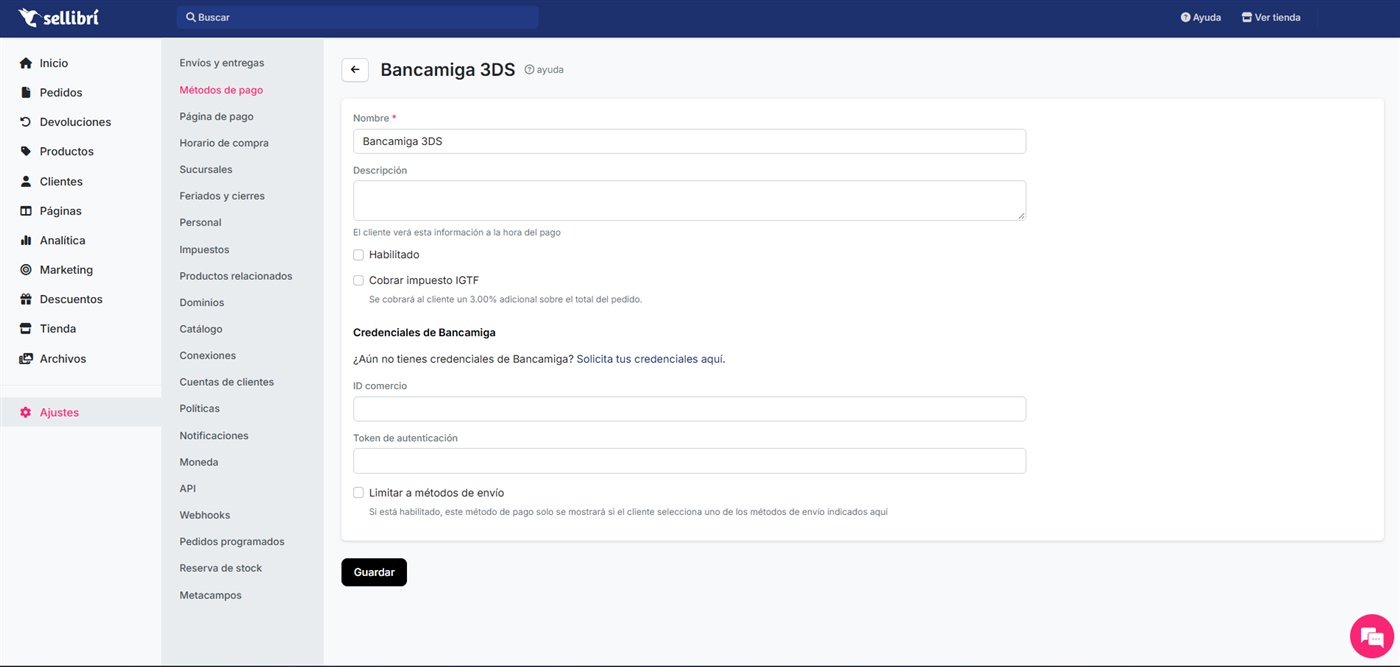The height and width of the screenshot is (667, 1400).
Task: Click the Marketing target icon
Action: pyautogui.click(x=26, y=270)
